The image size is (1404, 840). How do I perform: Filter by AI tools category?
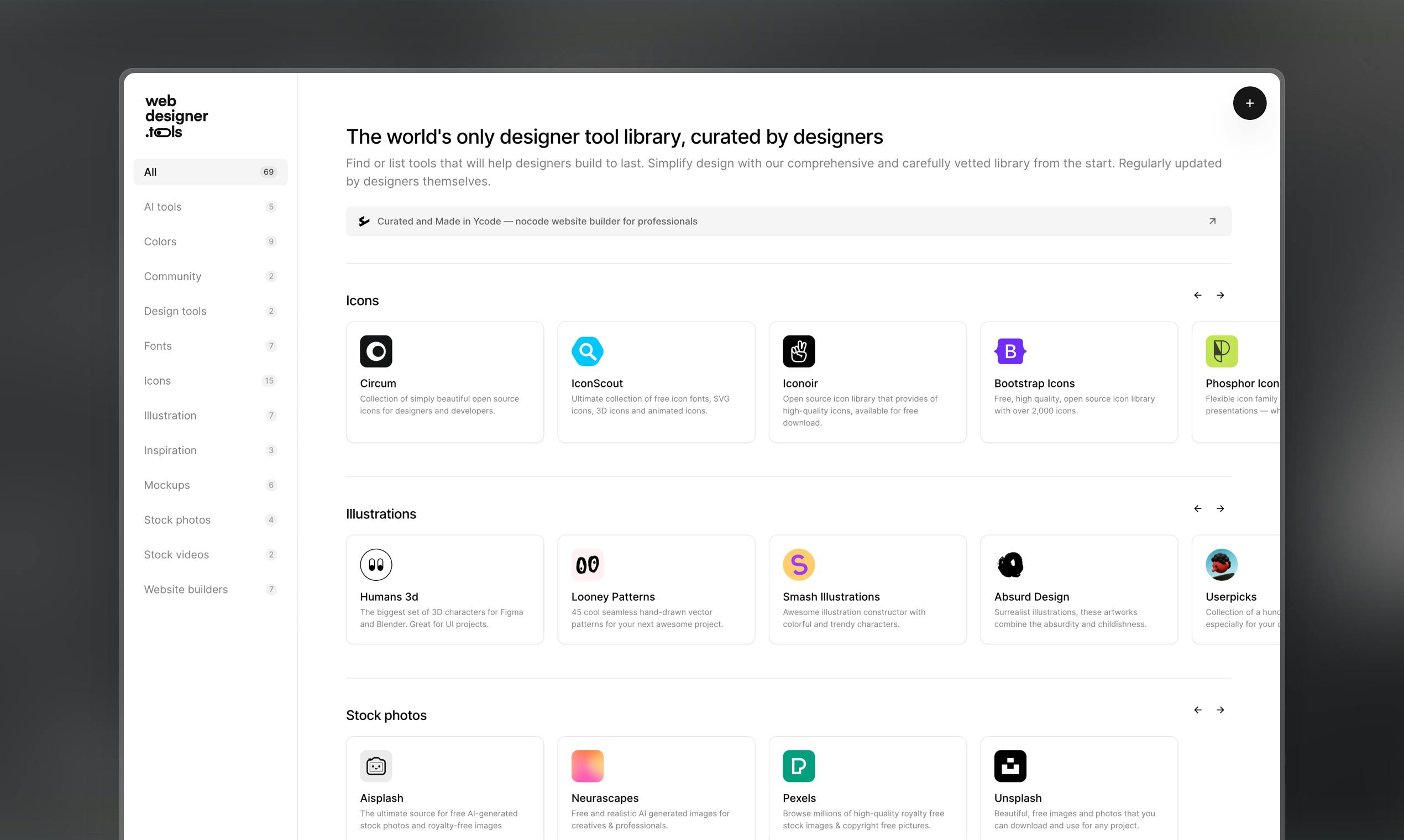point(210,207)
